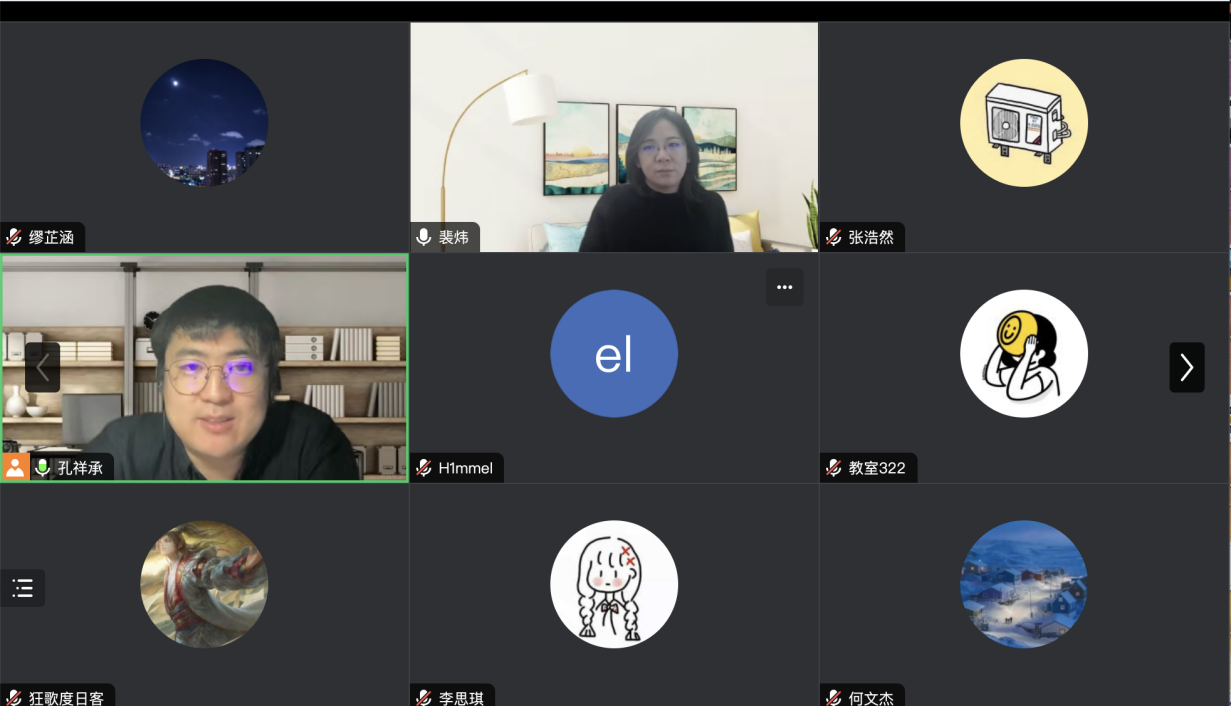This screenshot has width=1231, height=706.
Task: Open the three-dots menu on H1mmel tile
Action: tap(784, 287)
